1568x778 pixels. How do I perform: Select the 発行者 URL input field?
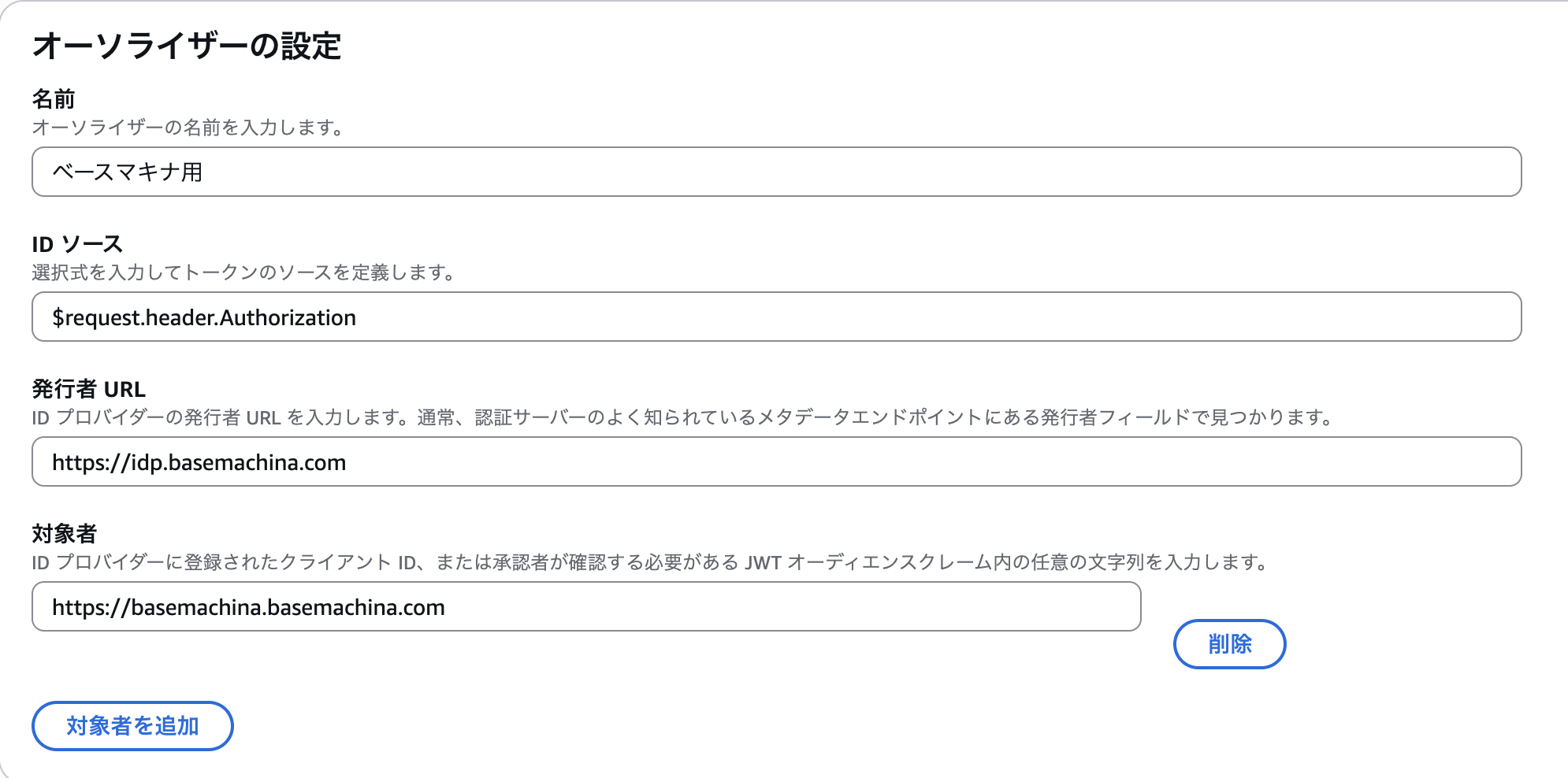[x=709, y=462]
